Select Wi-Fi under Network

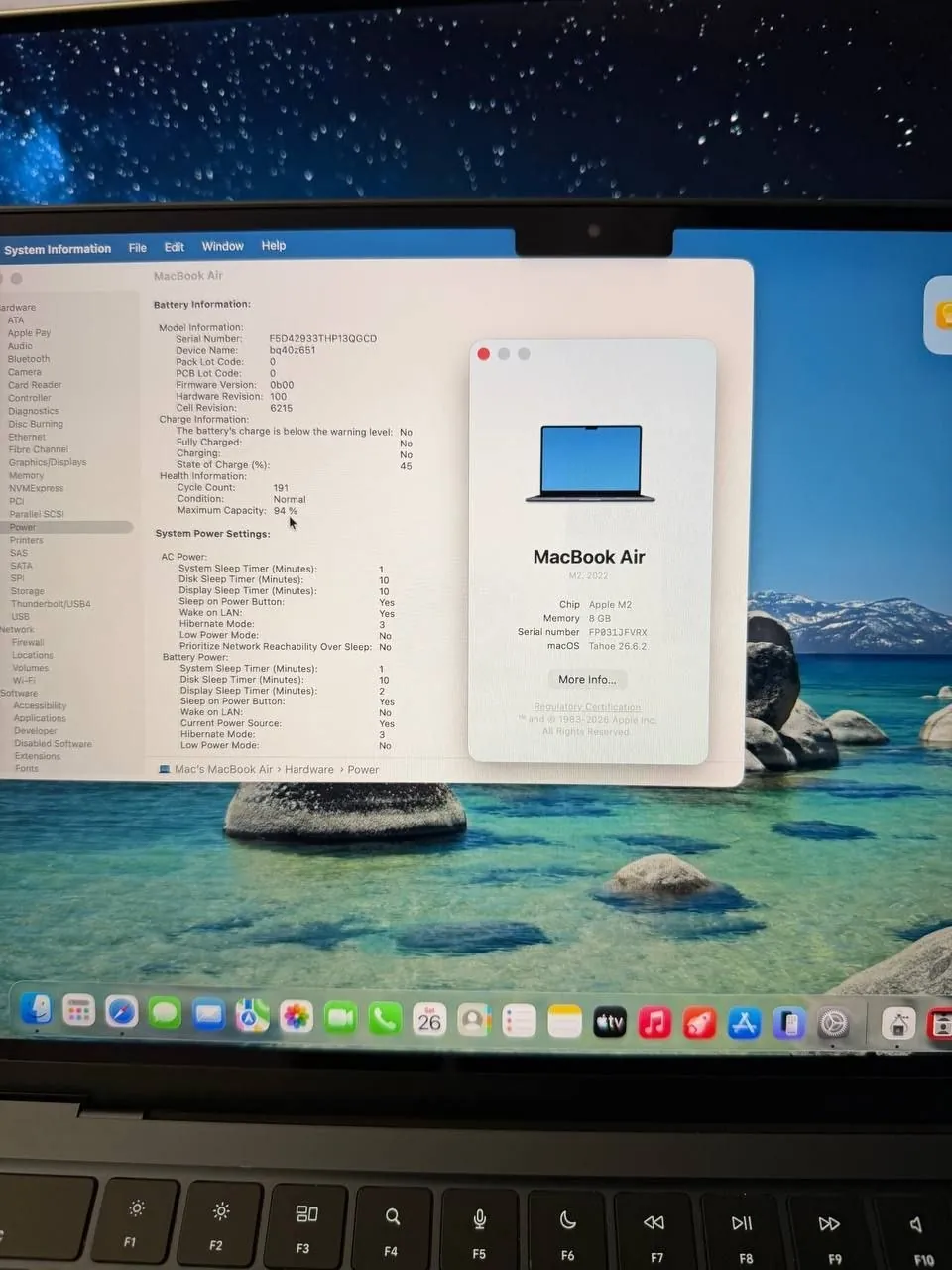coord(24,680)
